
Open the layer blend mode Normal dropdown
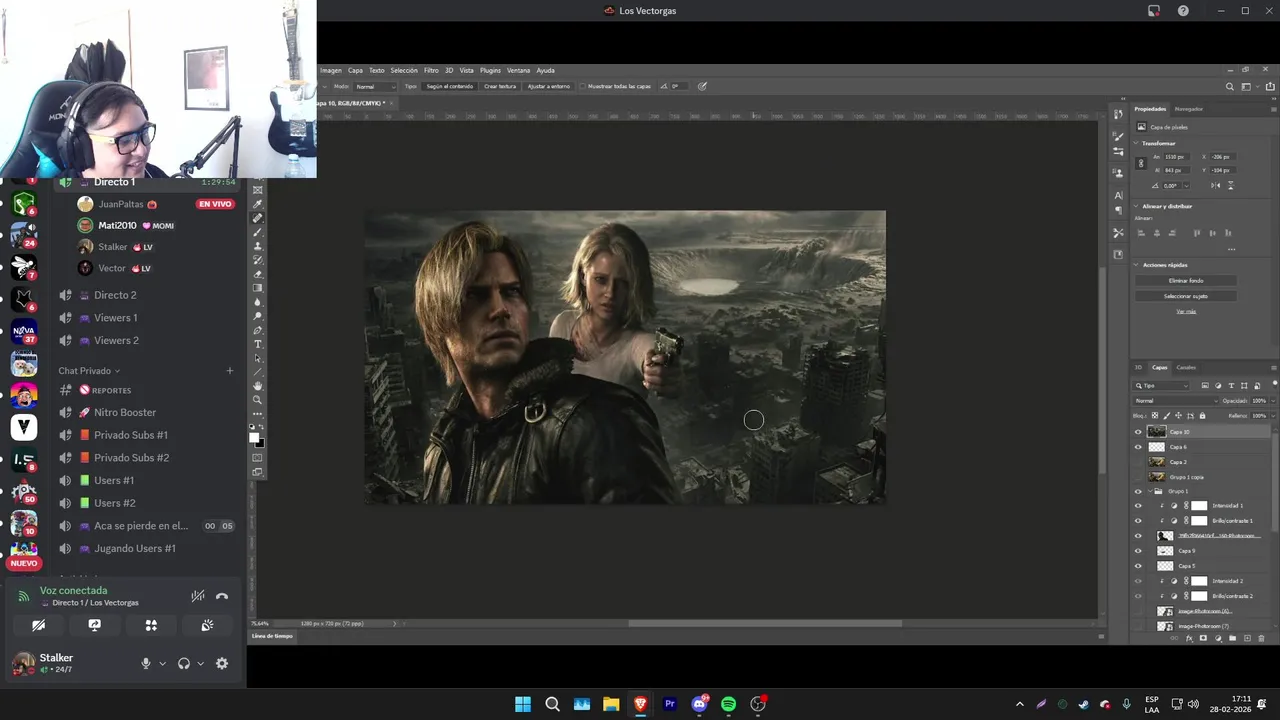1174,401
